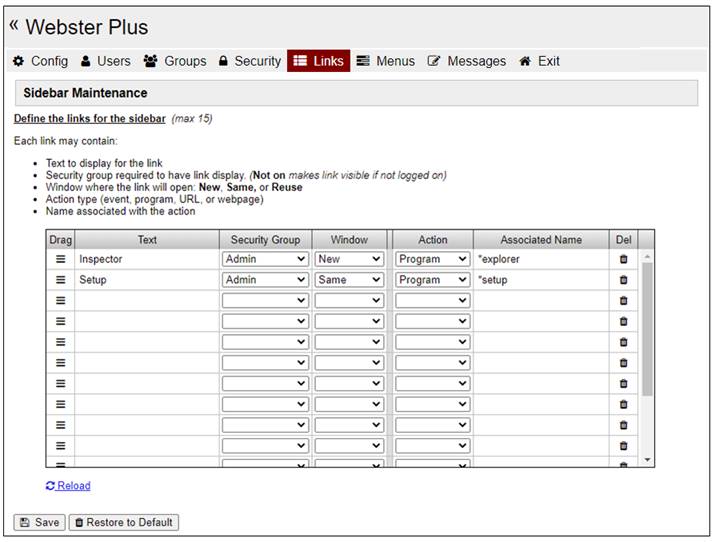
Task: Switch to the Users tab
Action: click(105, 61)
